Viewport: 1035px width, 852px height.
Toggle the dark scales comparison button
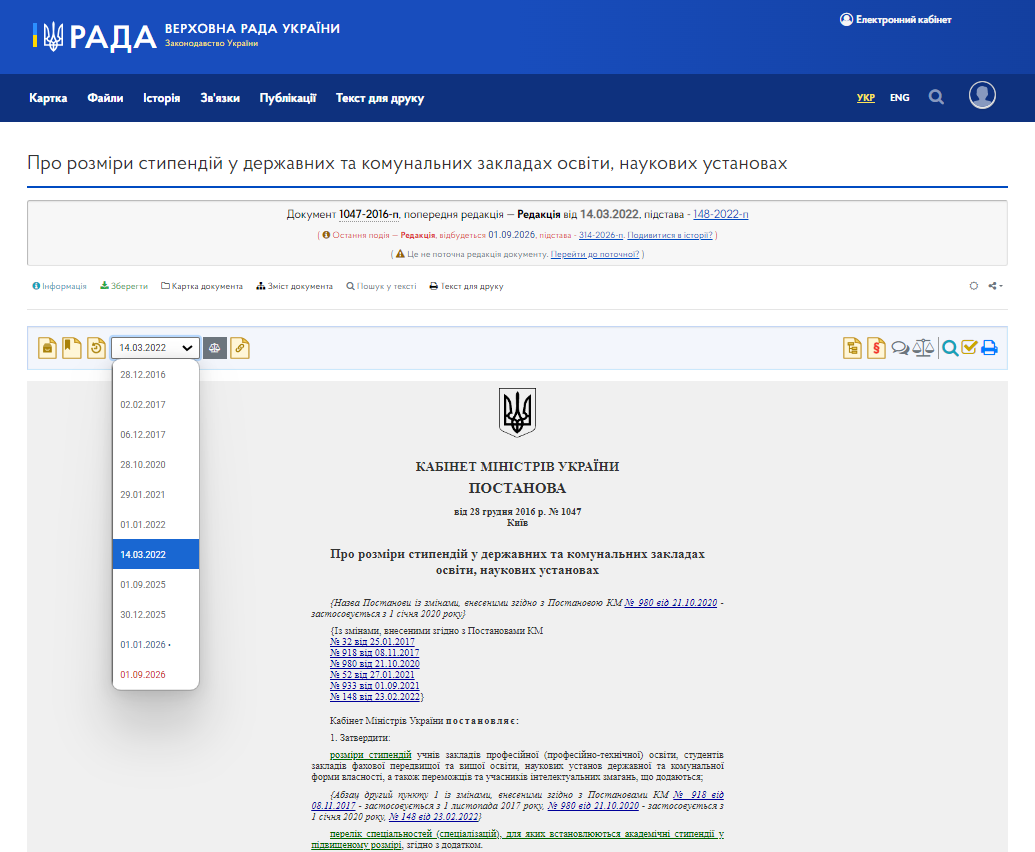pyautogui.click(x=215, y=347)
